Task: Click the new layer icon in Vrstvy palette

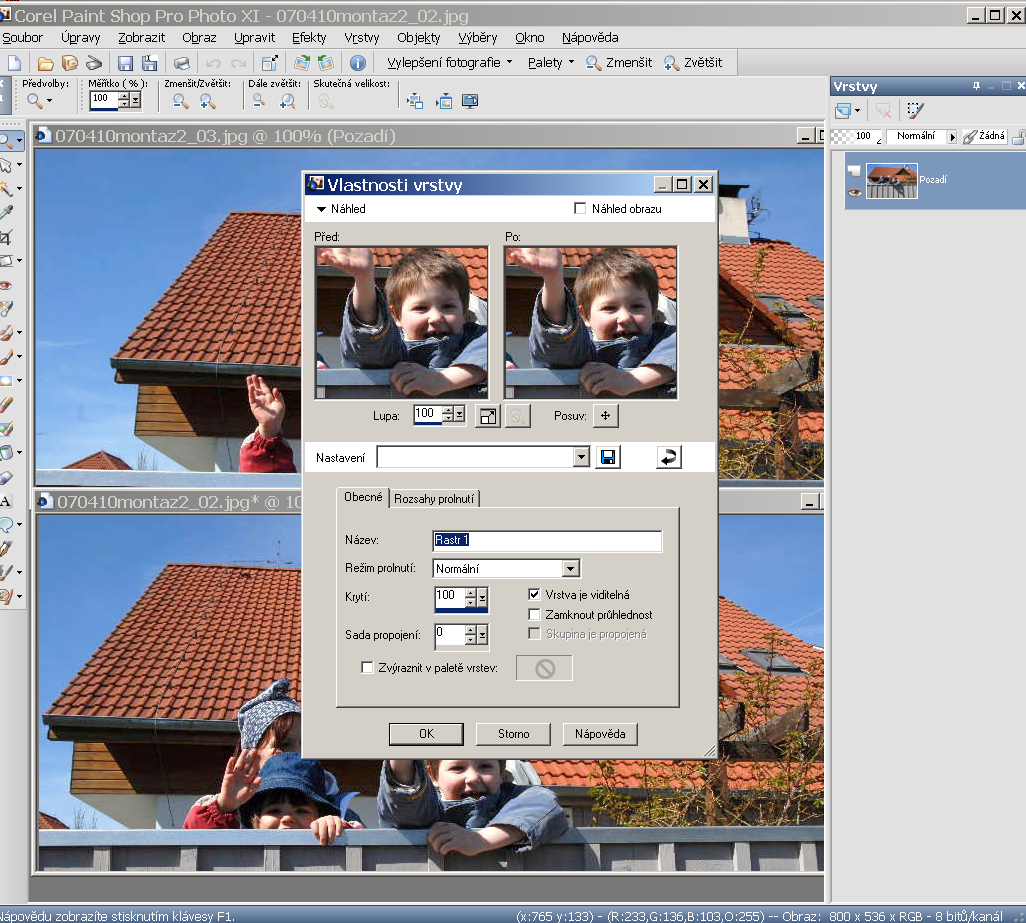Action: pyautogui.click(x=843, y=111)
